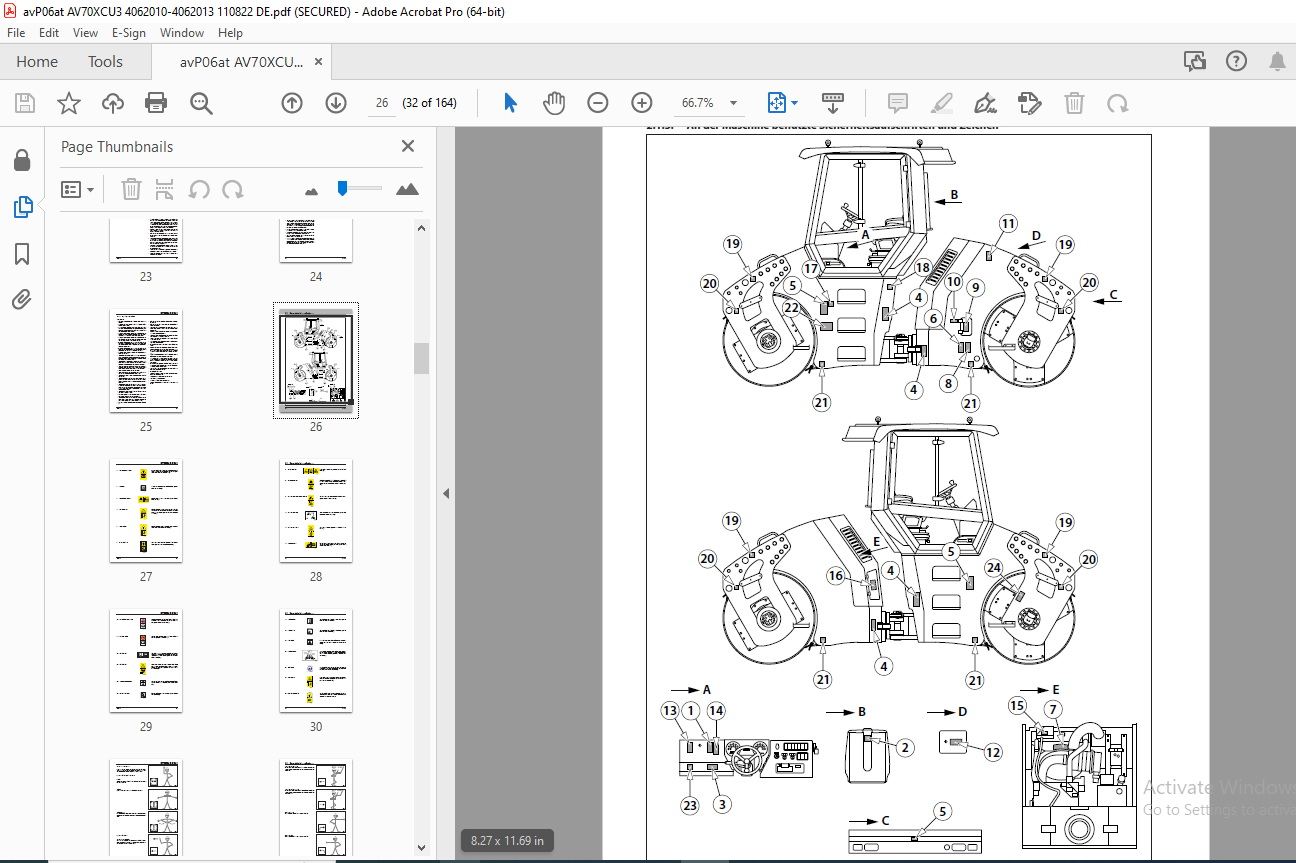The image size is (1296, 863).
Task: Enlarge thumbnail size large mountain icon
Action: pyautogui.click(x=407, y=189)
